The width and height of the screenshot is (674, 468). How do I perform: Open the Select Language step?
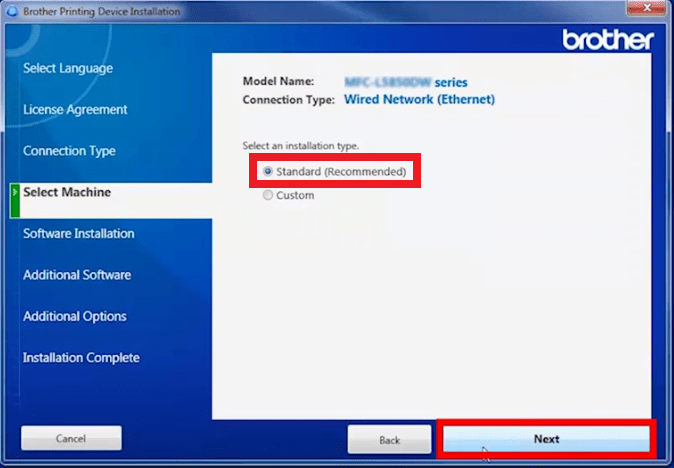[68, 68]
